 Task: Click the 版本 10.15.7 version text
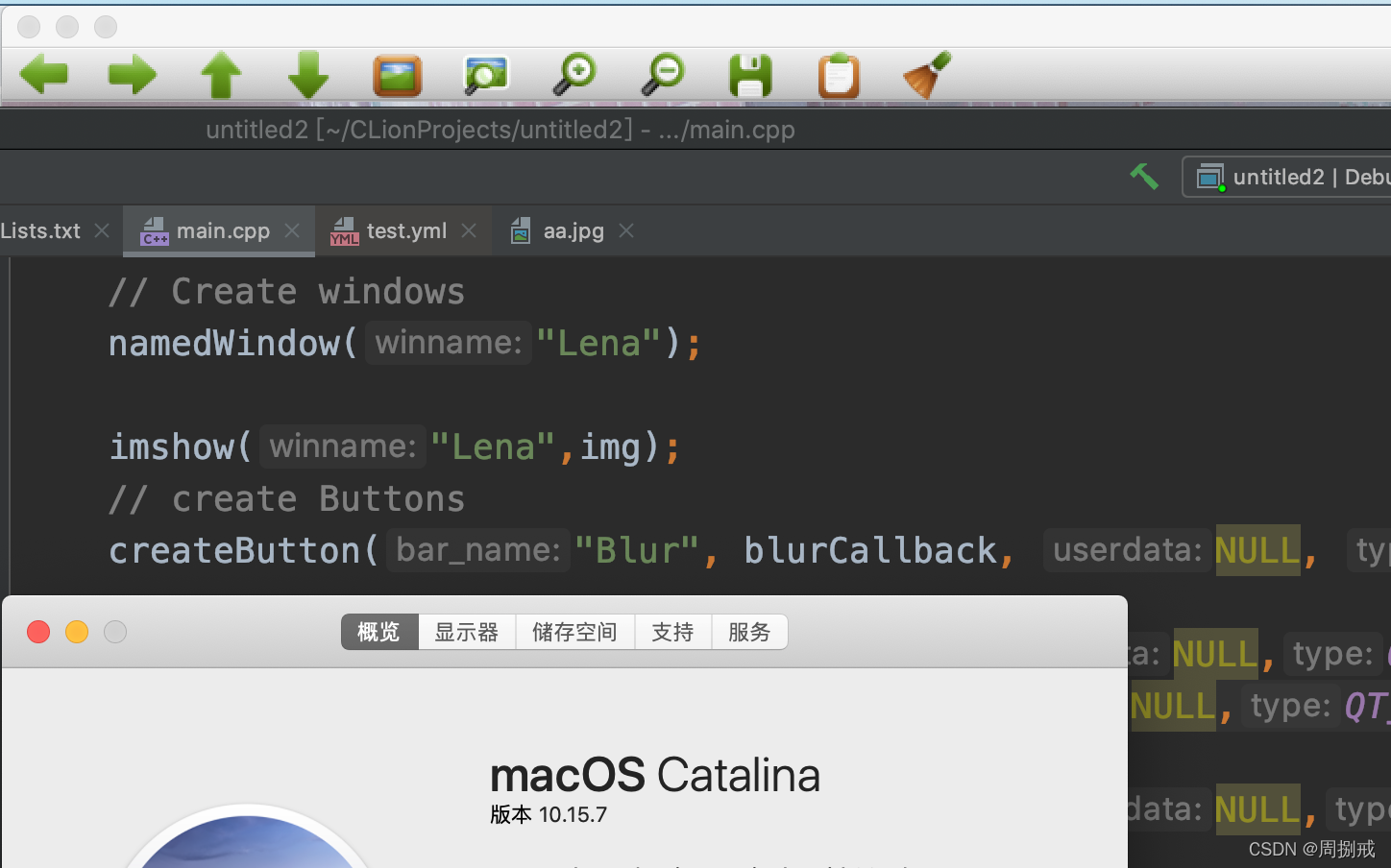549,814
